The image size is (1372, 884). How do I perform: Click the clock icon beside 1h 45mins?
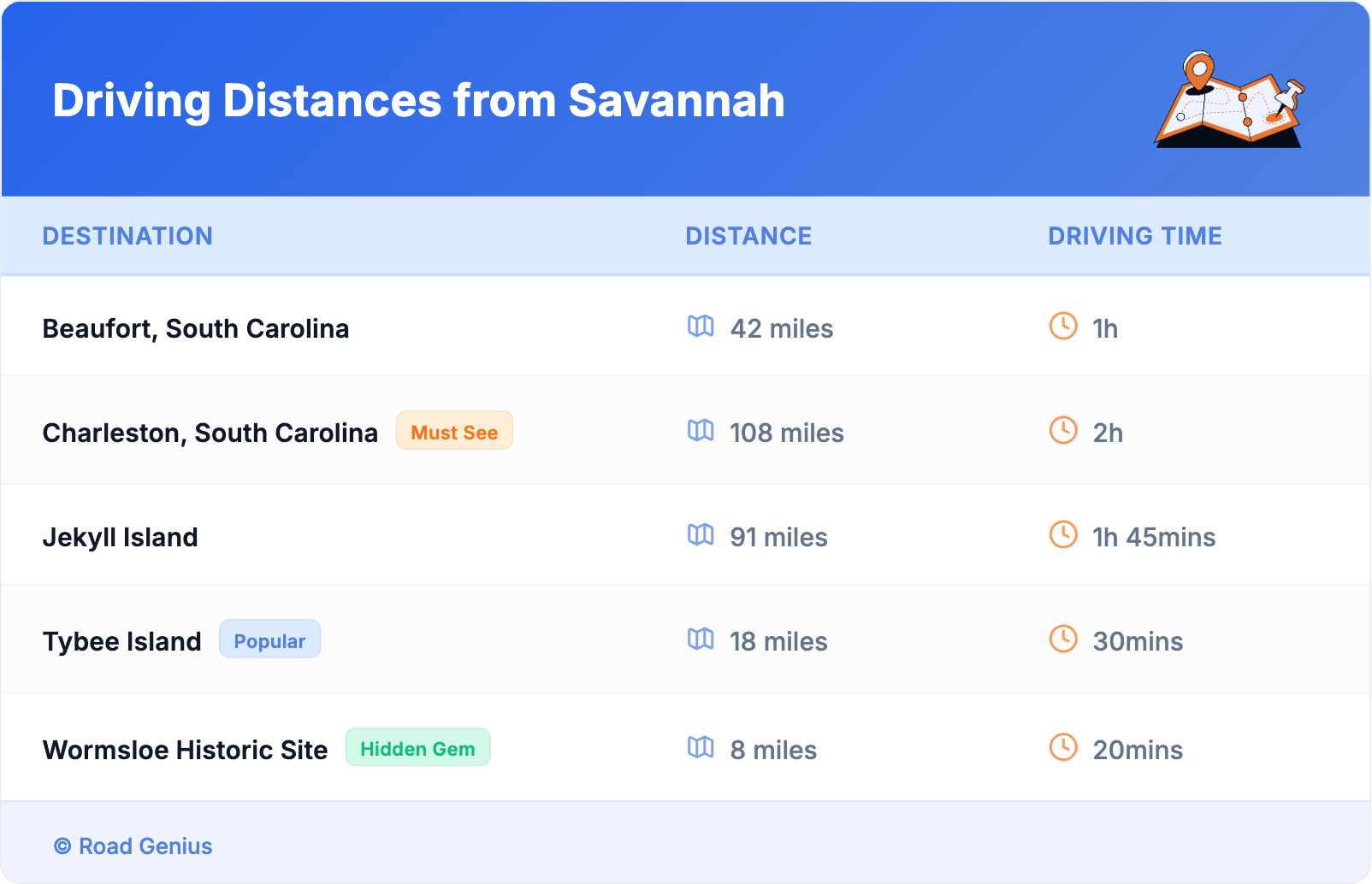(1063, 535)
